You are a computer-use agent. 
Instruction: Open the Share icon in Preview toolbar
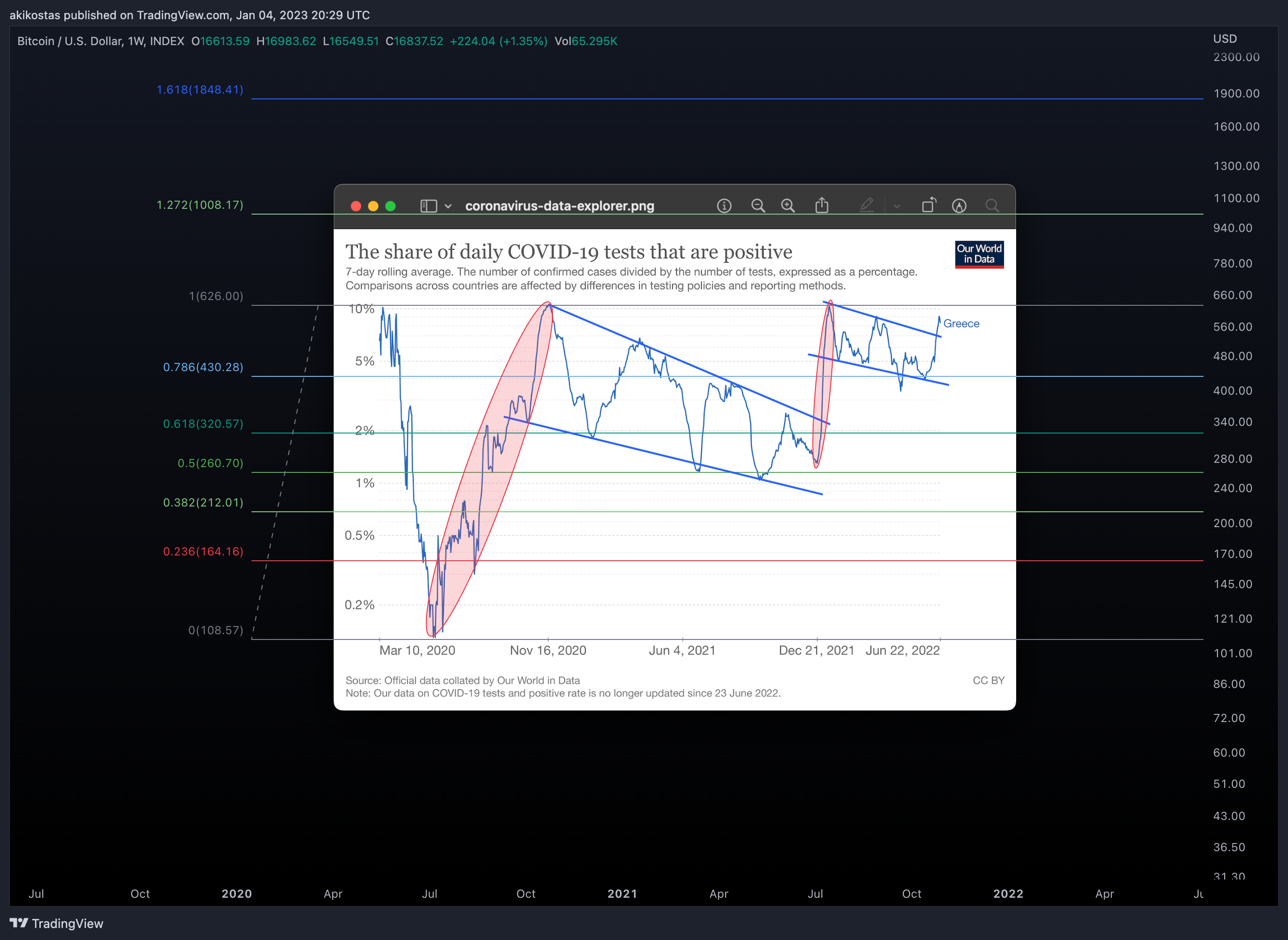[822, 205]
